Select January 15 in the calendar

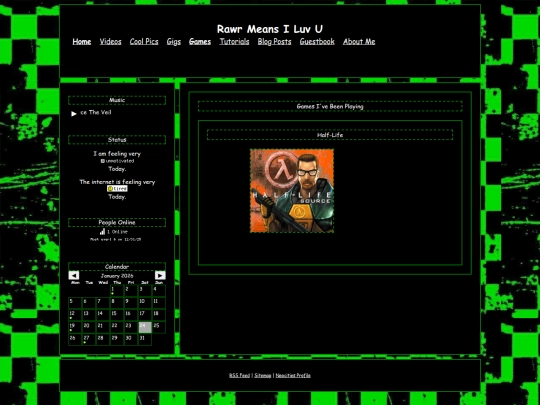(x=117, y=315)
